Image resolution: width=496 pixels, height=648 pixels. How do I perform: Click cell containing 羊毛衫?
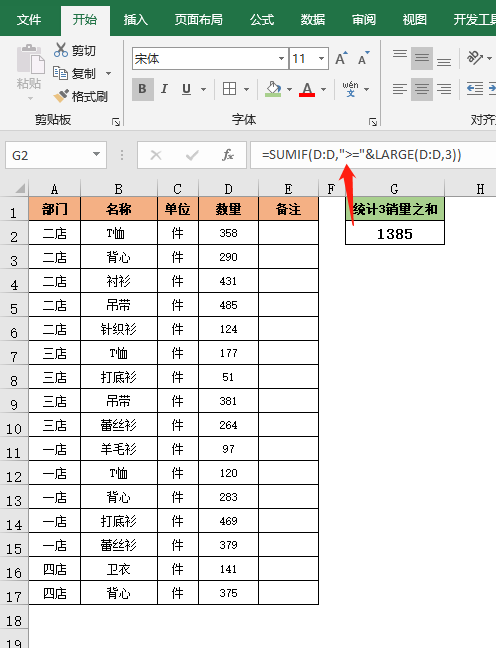click(x=119, y=449)
